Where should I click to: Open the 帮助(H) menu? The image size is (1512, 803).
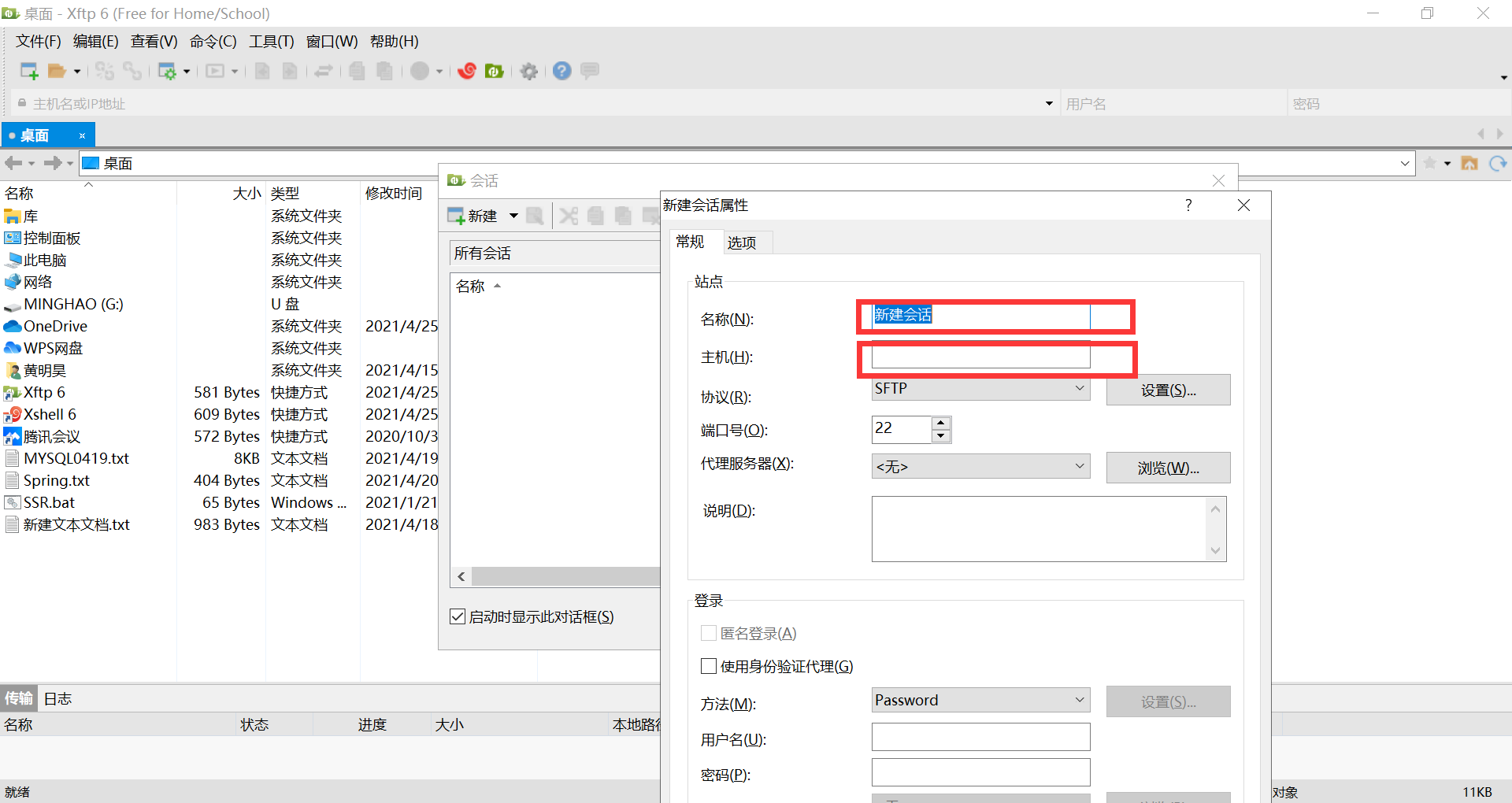click(x=394, y=41)
